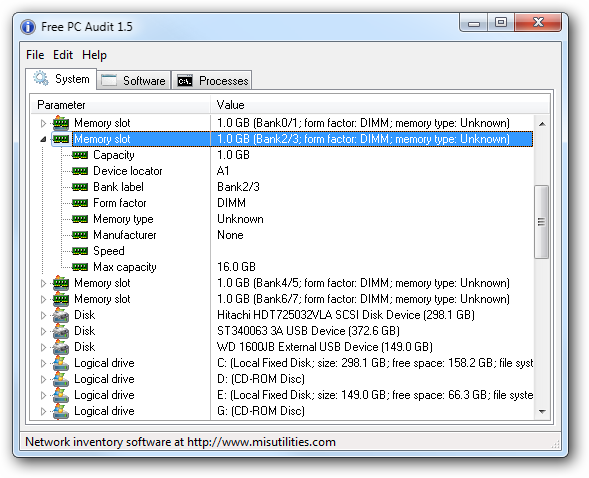This screenshot has height=478, width=589.
Task: Open the File menu
Action: 35,55
